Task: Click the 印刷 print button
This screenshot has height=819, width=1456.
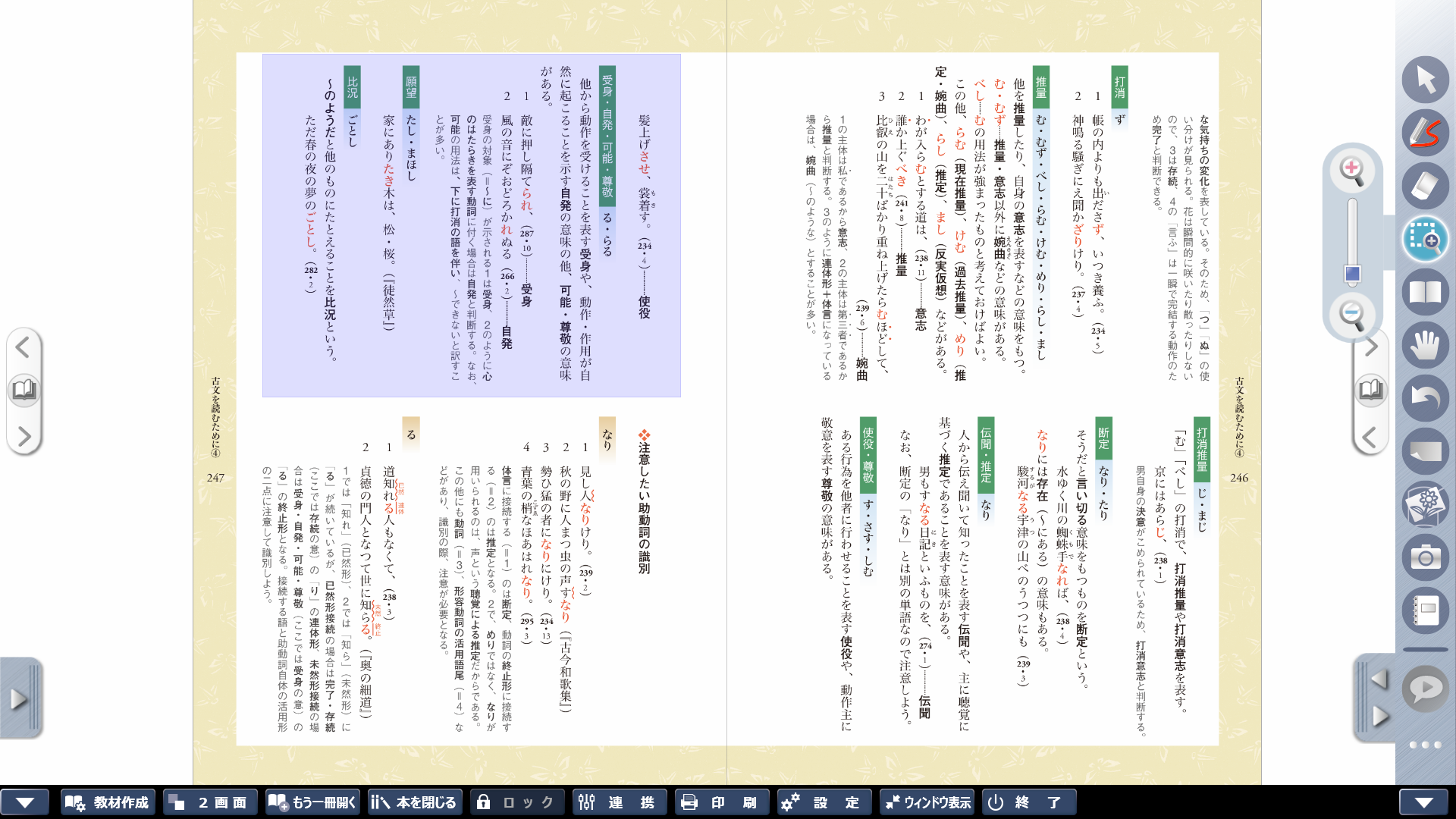Action: click(721, 802)
